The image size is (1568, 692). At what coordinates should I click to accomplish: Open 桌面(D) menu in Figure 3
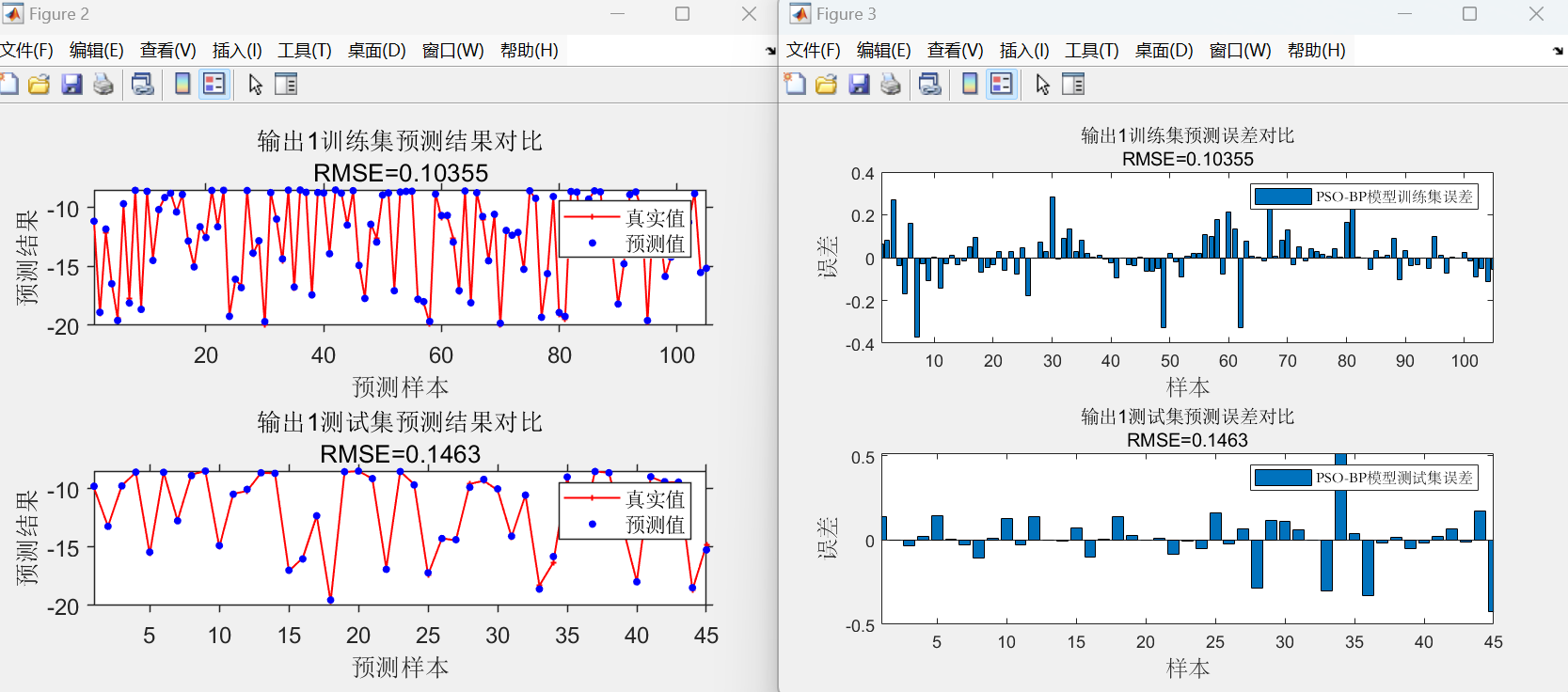1164,51
